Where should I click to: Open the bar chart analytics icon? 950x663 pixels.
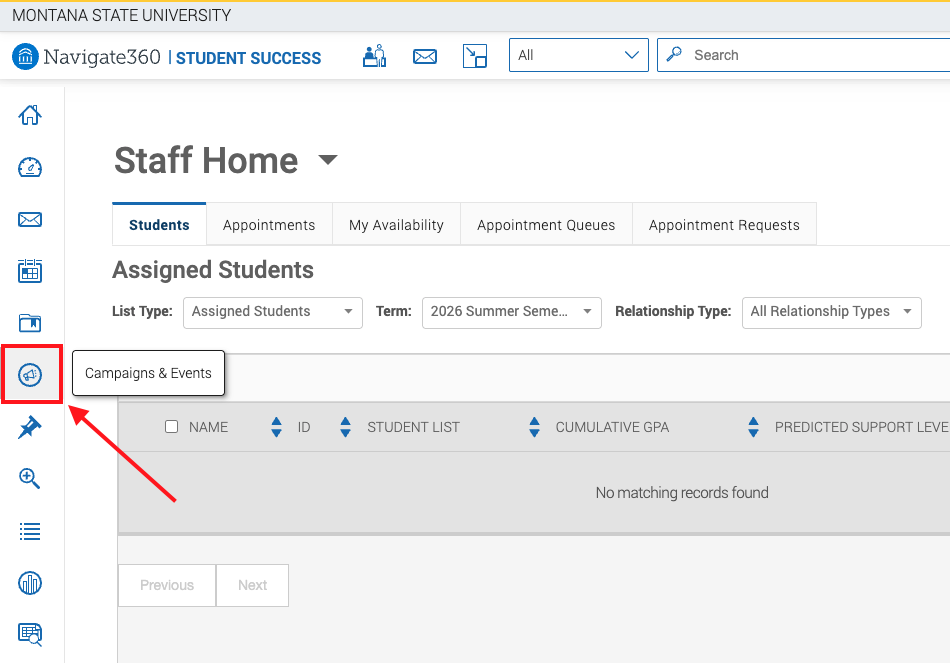click(30, 583)
